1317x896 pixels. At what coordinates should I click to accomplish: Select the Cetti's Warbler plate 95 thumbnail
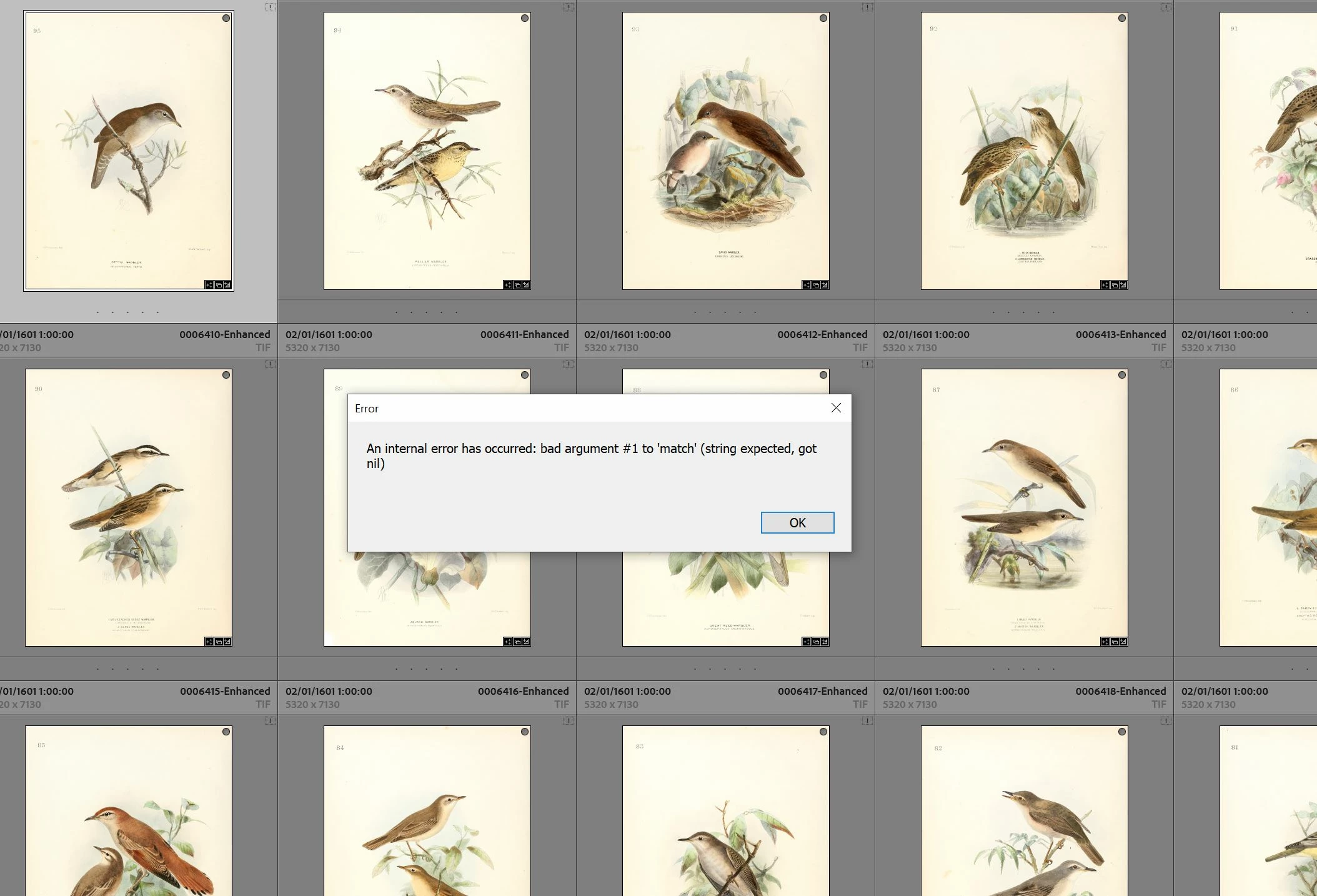click(129, 151)
